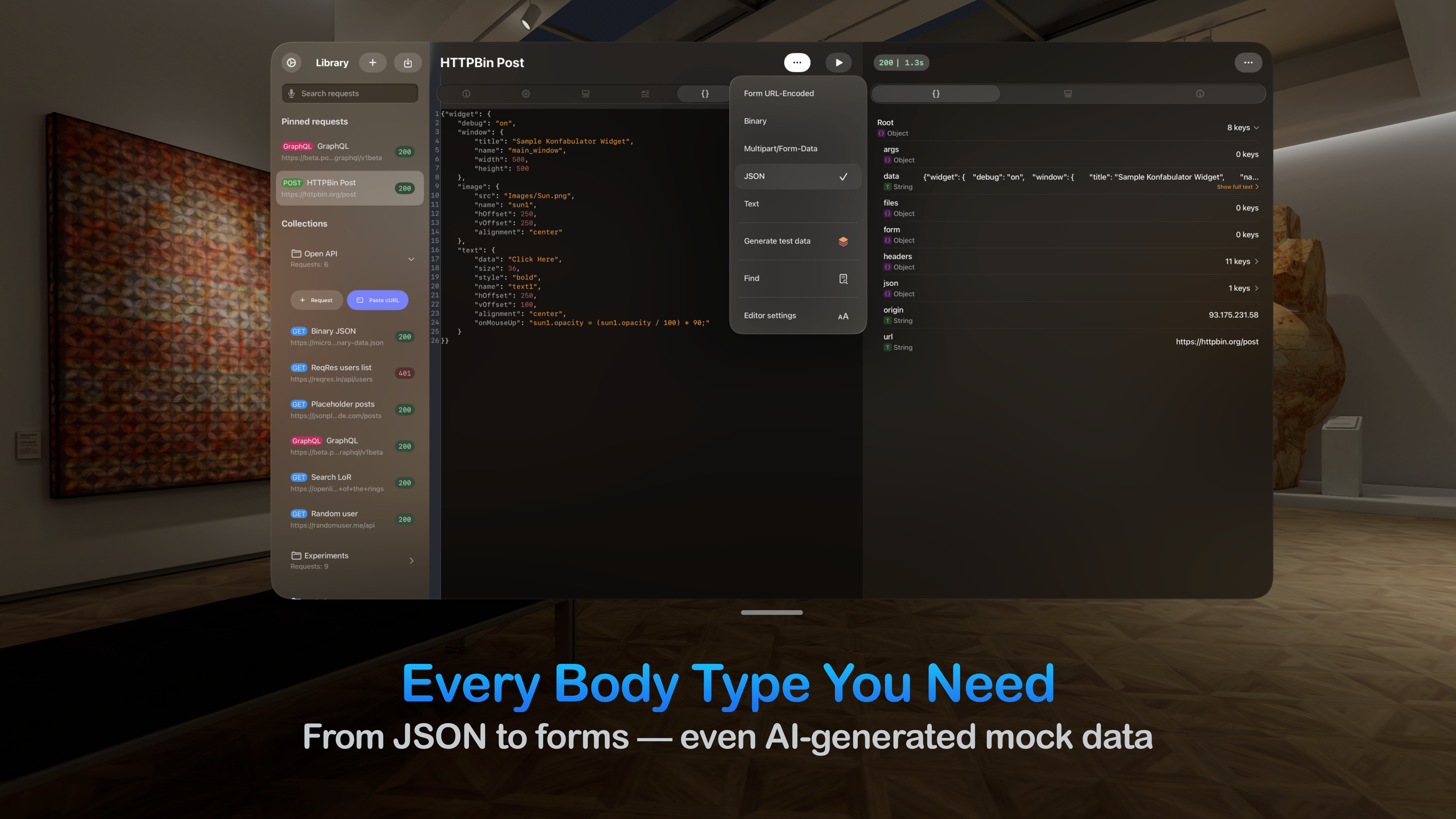Click the GET badge on Random user
The image size is (1456, 819).
coord(298,514)
